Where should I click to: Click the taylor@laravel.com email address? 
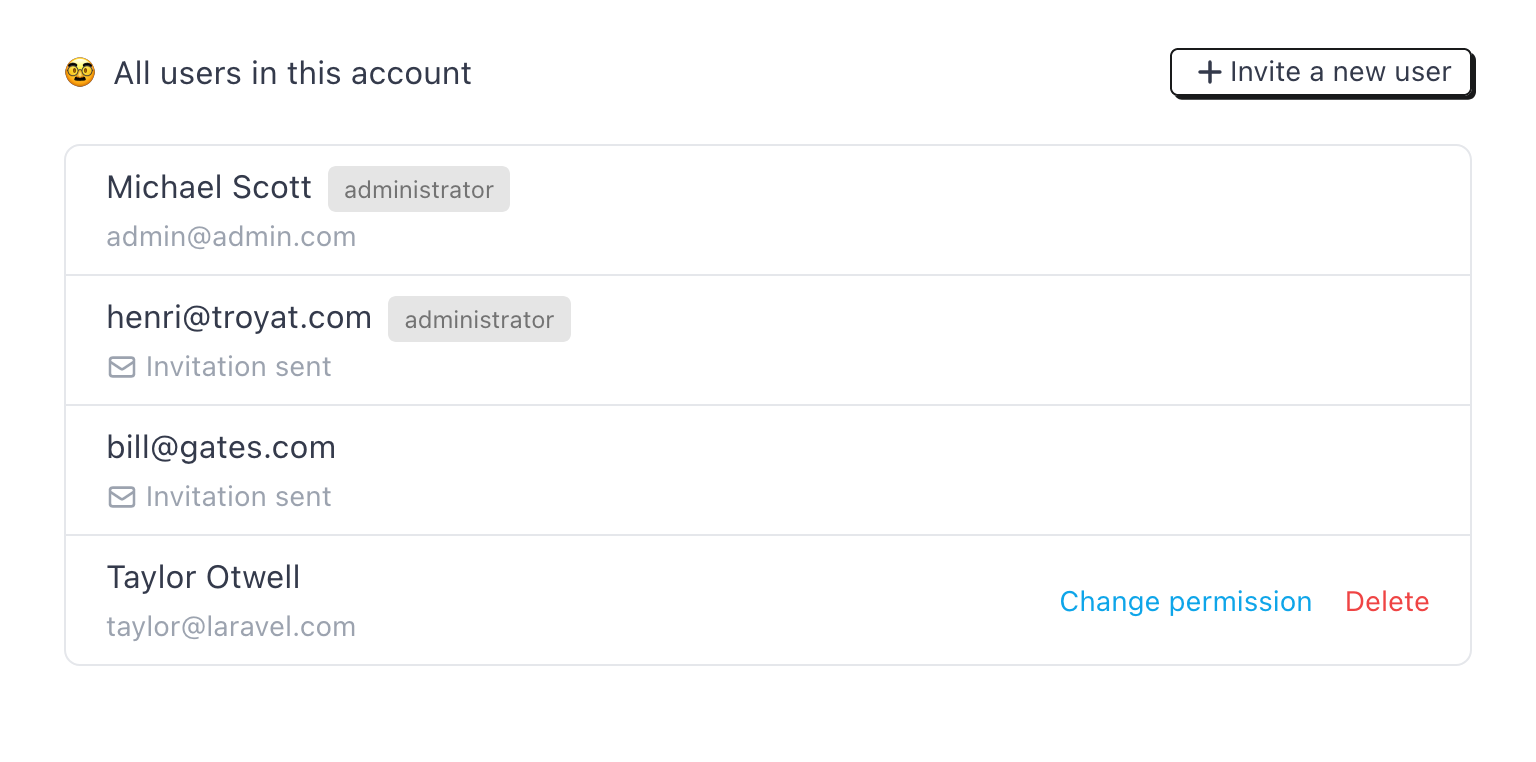tap(231, 627)
